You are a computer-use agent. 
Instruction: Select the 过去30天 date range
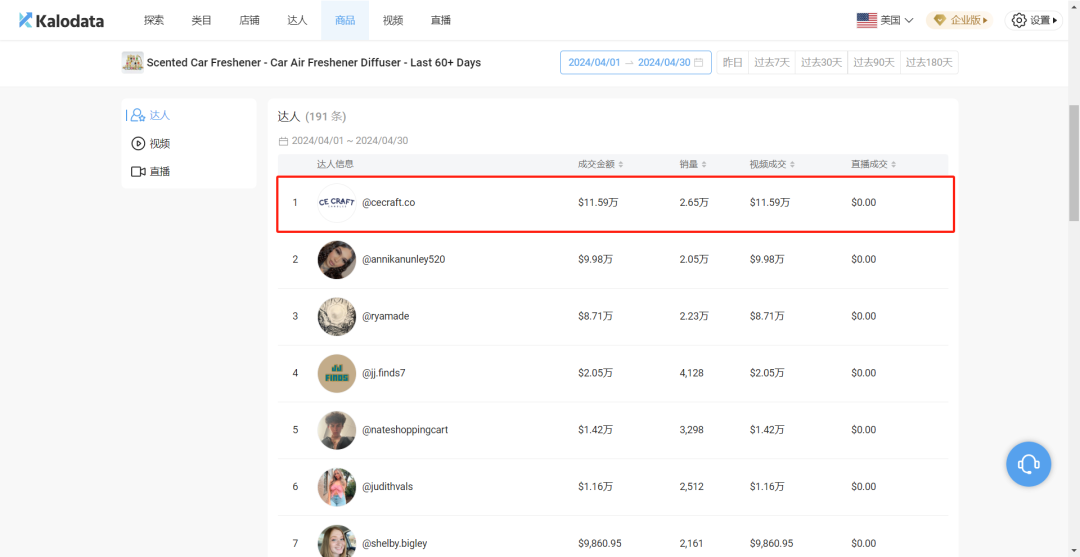821,62
